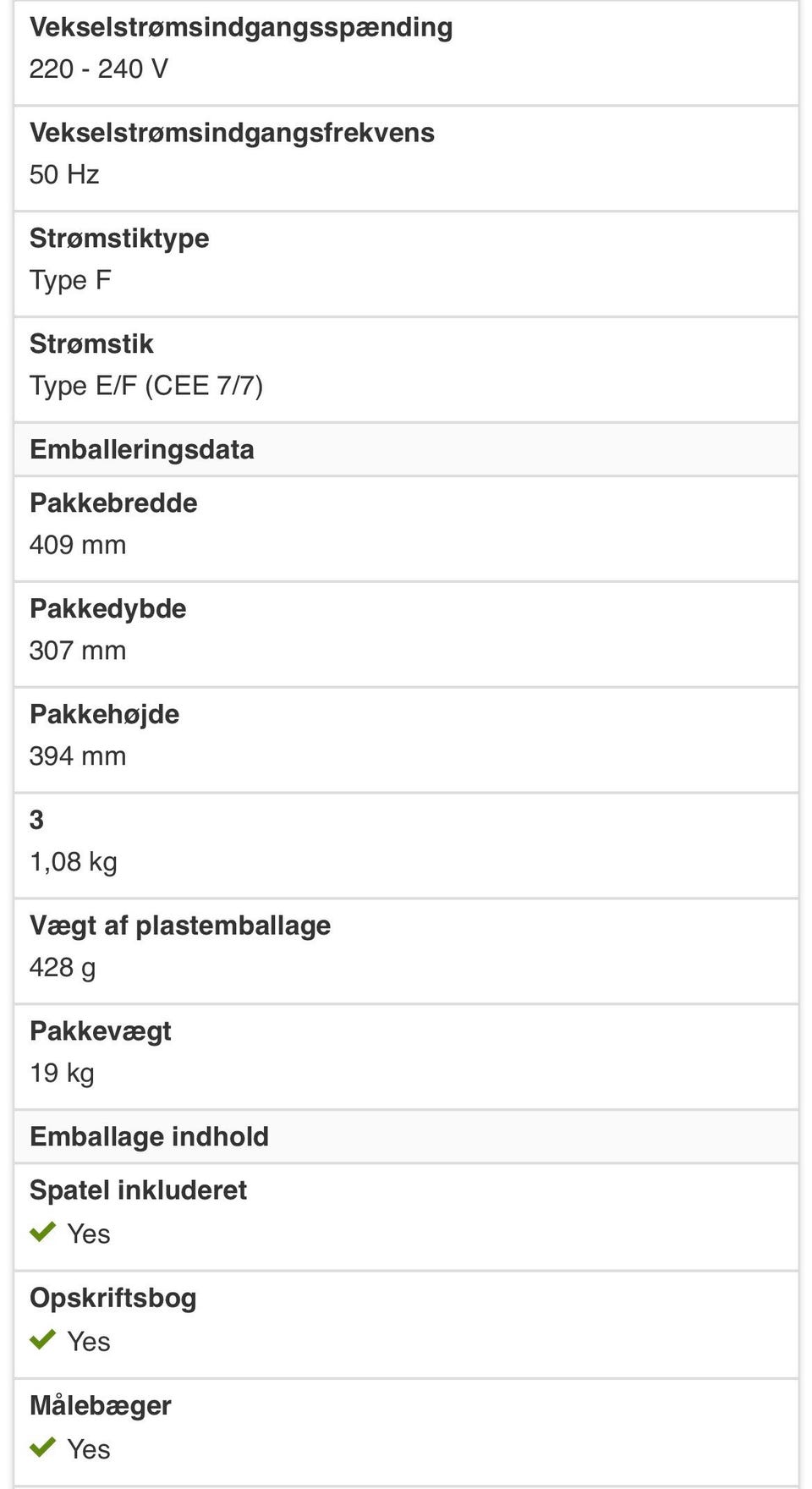Click the green checkmark under Opskriftsbog
The image size is (812, 1489).
coord(42,1339)
